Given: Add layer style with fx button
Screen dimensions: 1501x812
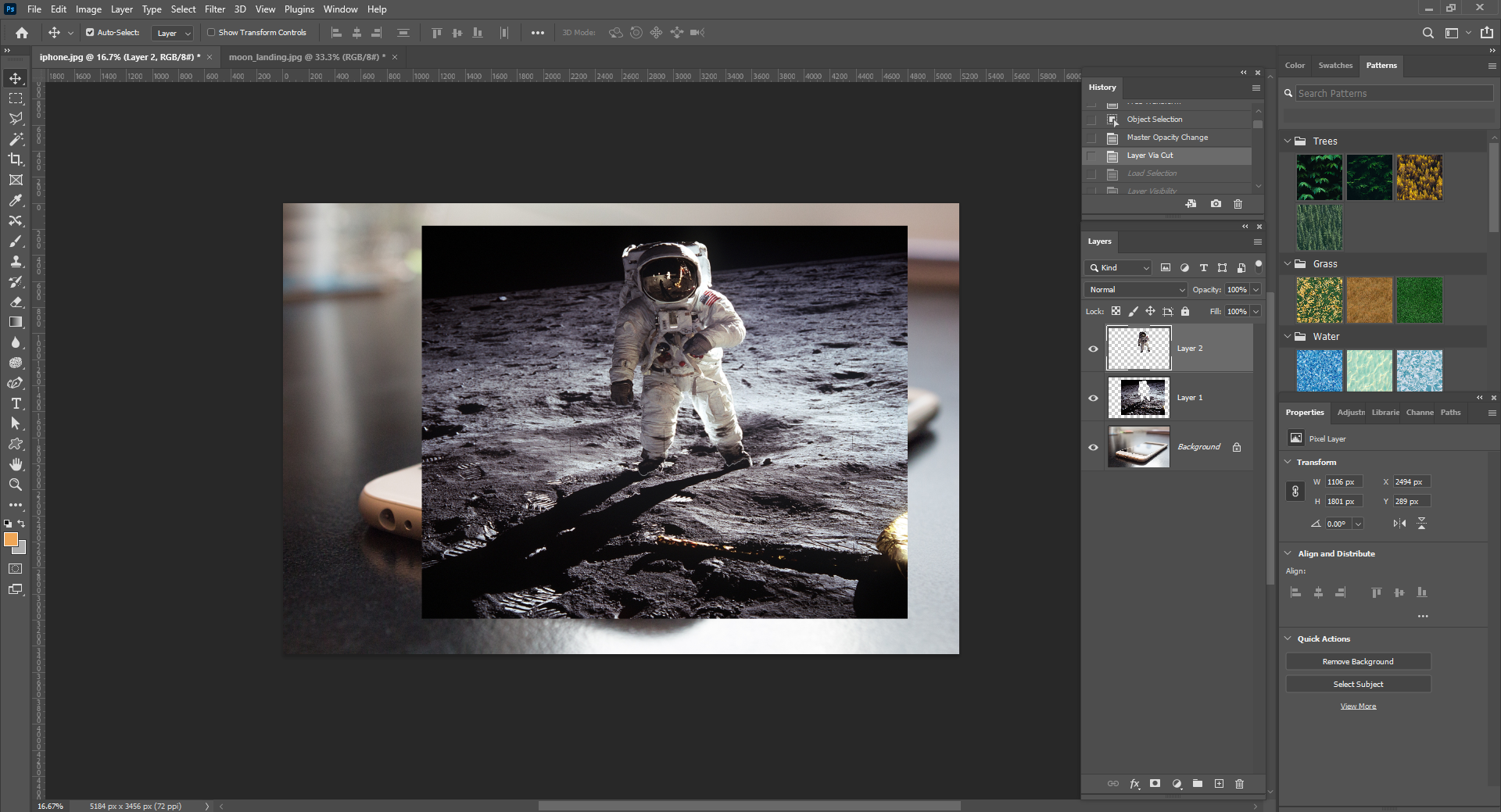Looking at the screenshot, I should coord(1134,784).
